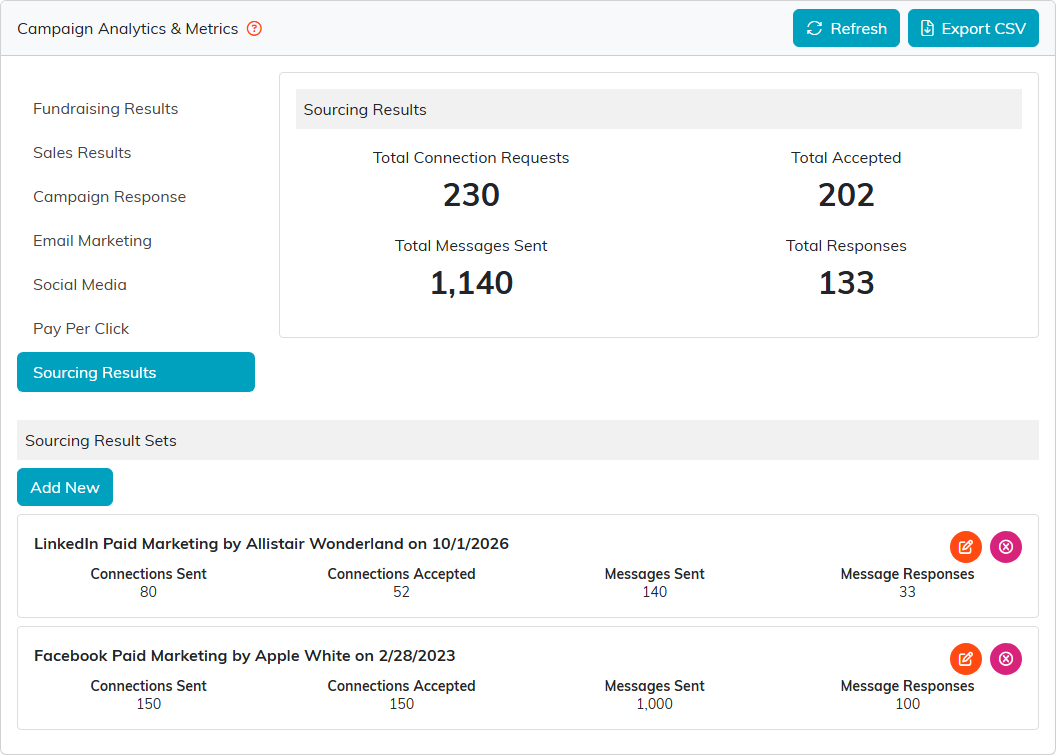Image resolution: width=1056 pixels, height=755 pixels.
Task: Click the Sourcing Result Sets header
Action: click(528, 440)
